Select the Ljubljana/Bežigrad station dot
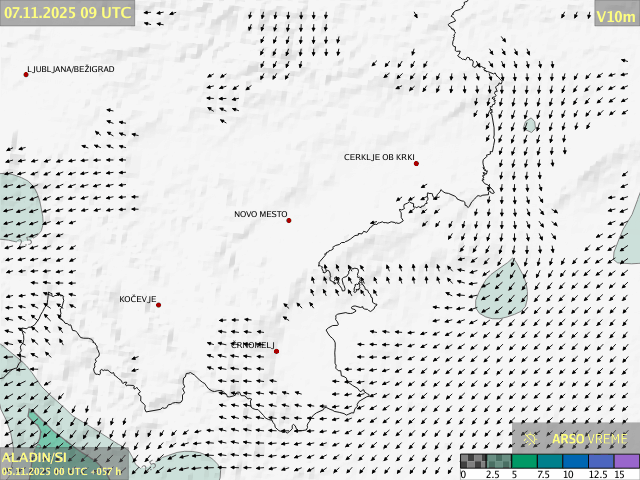Viewport: 640px width, 480px height. 26,74
